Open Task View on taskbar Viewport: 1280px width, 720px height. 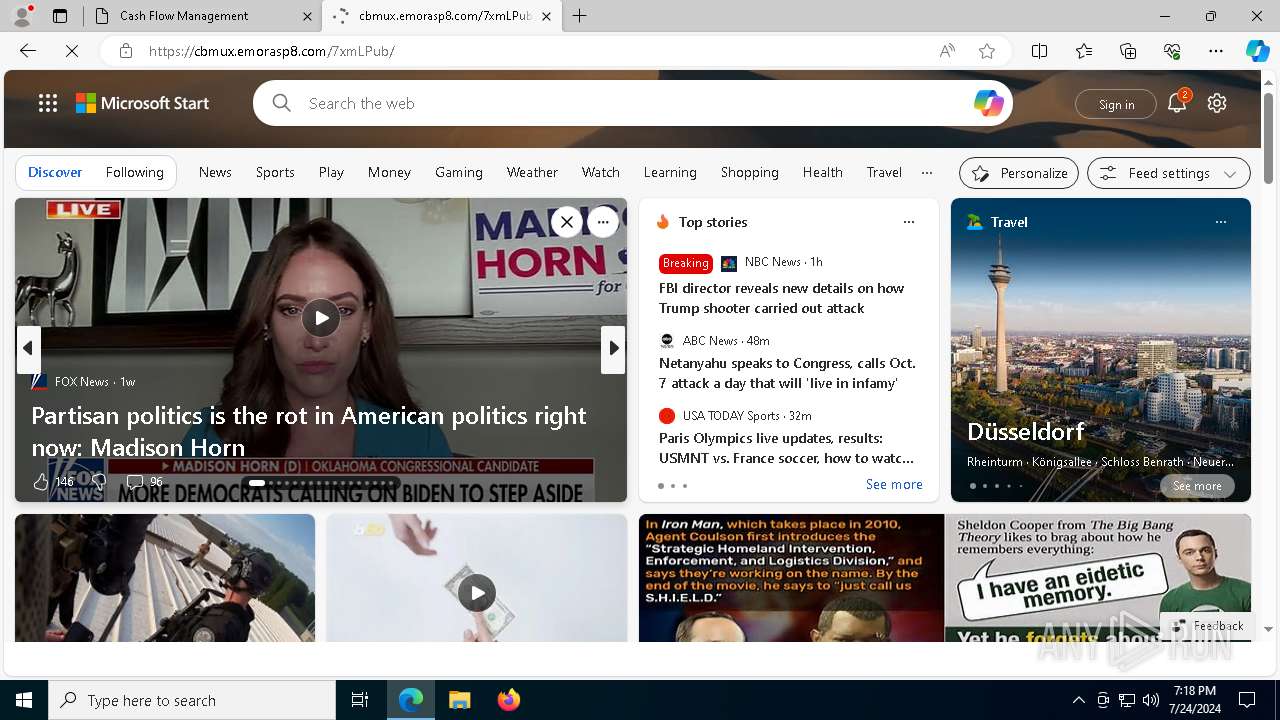(x=360, y=700)
